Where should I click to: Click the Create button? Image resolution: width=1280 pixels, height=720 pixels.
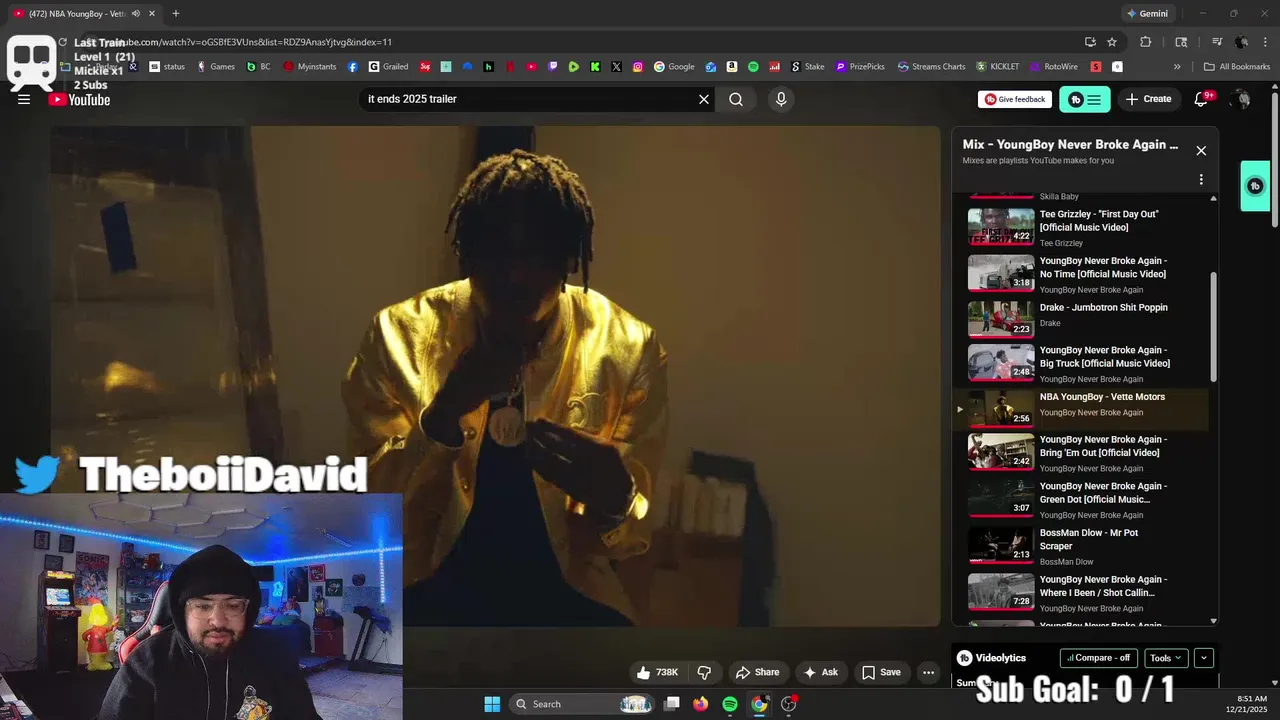pos(1148,99)
